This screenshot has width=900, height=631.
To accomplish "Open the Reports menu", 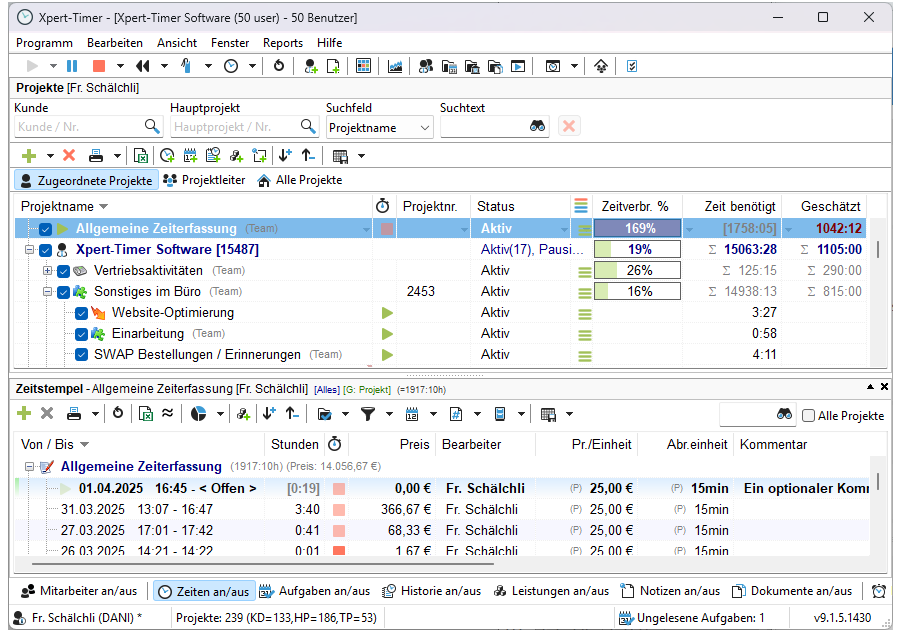I will (x=282, y=43).
